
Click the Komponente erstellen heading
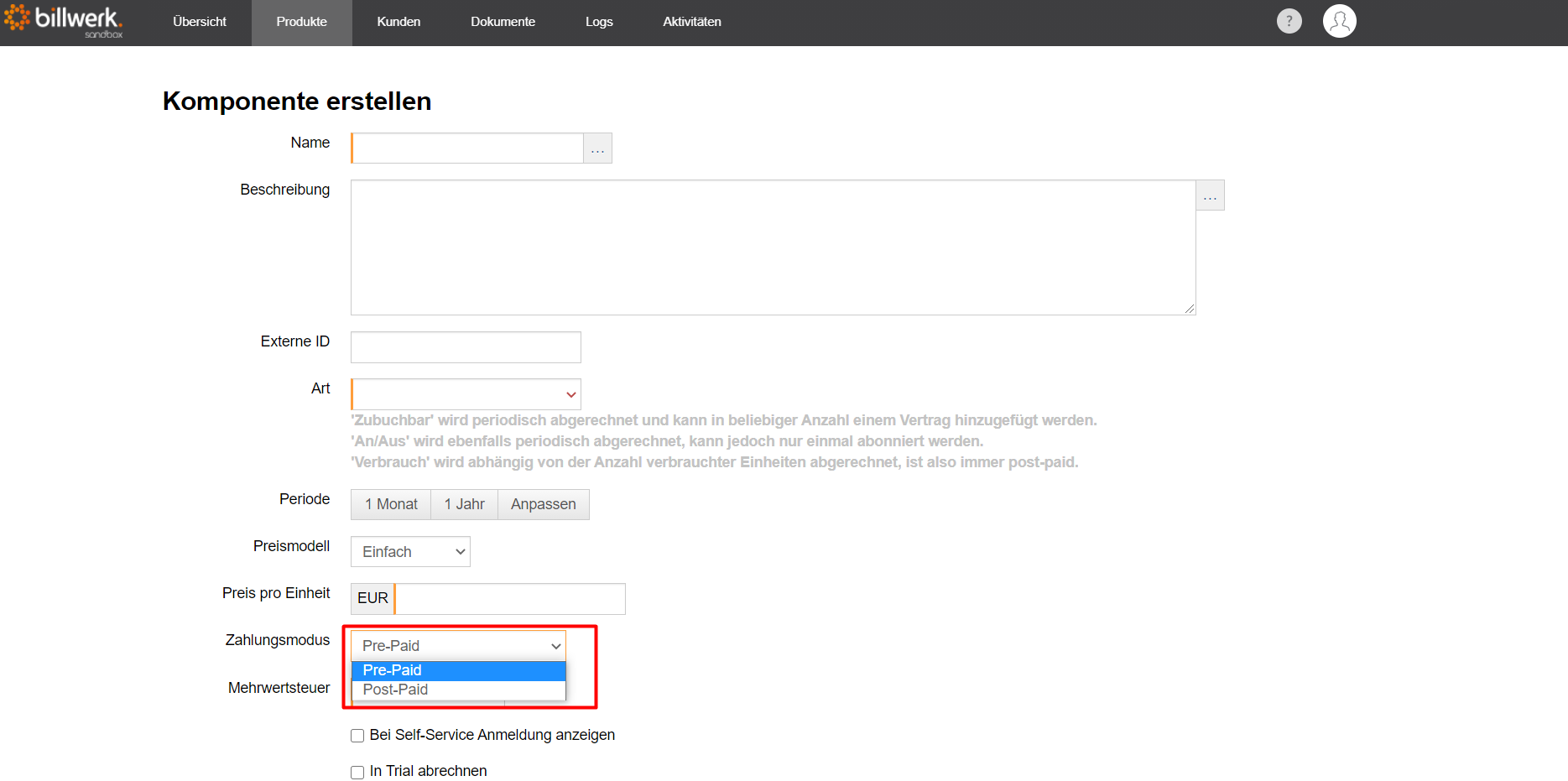pos(297,101)
